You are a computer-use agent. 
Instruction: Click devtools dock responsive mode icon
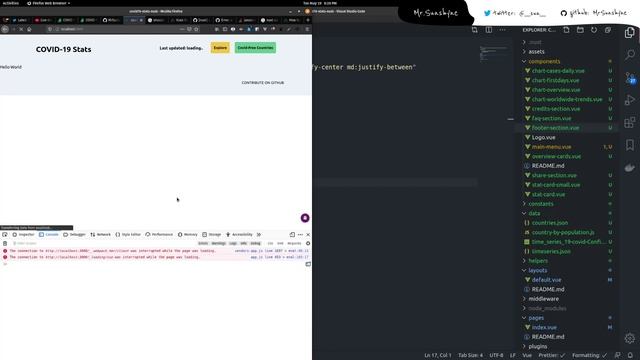(x=292, y=235)
